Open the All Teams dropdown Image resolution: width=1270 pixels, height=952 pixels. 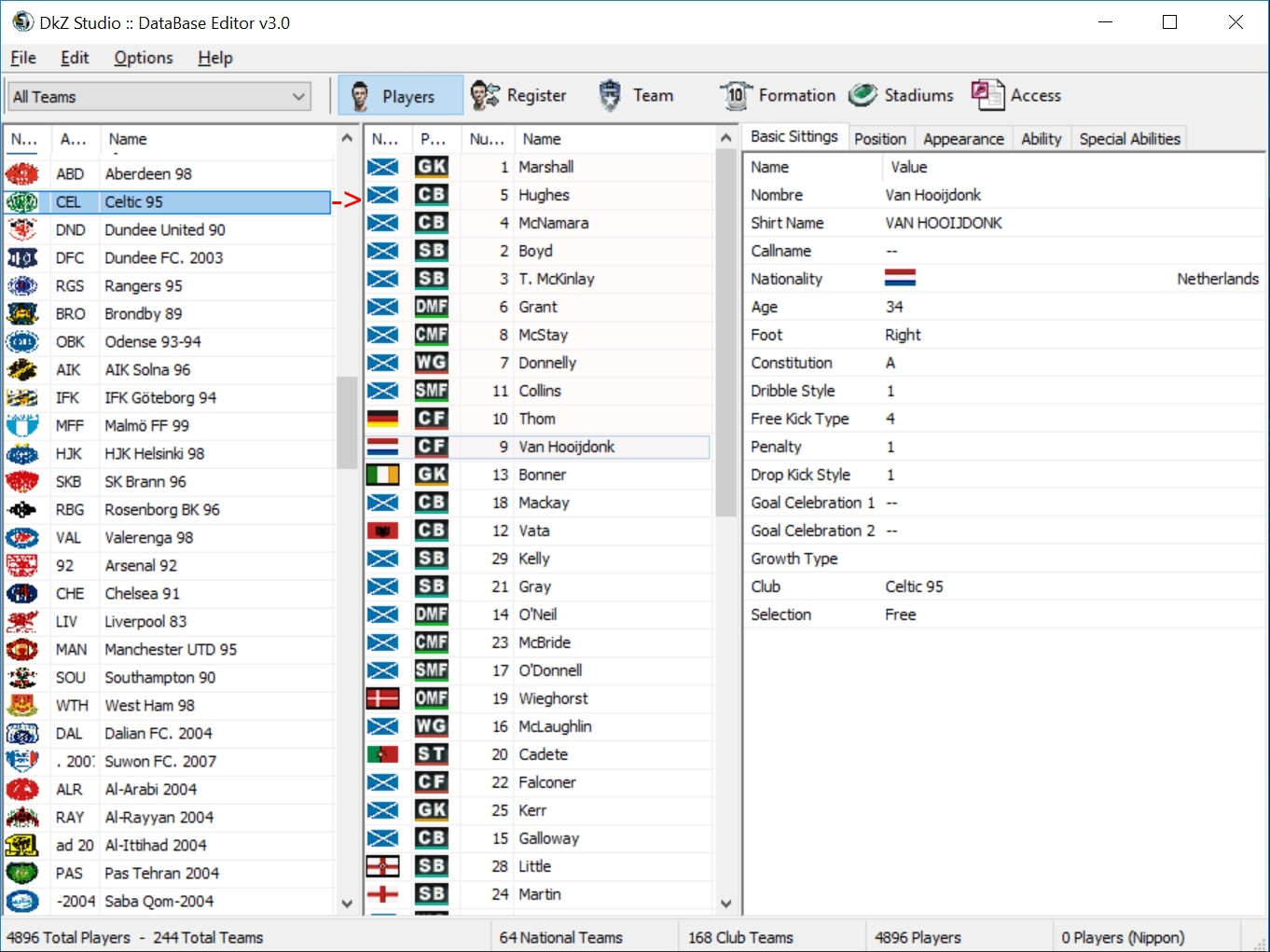159,96
